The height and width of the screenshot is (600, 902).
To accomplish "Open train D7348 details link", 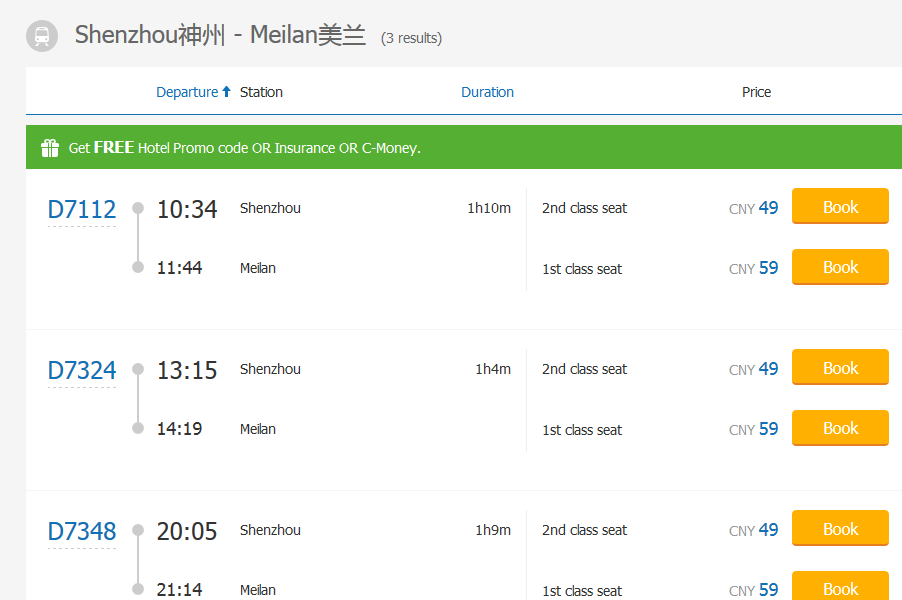I will 82,532.
